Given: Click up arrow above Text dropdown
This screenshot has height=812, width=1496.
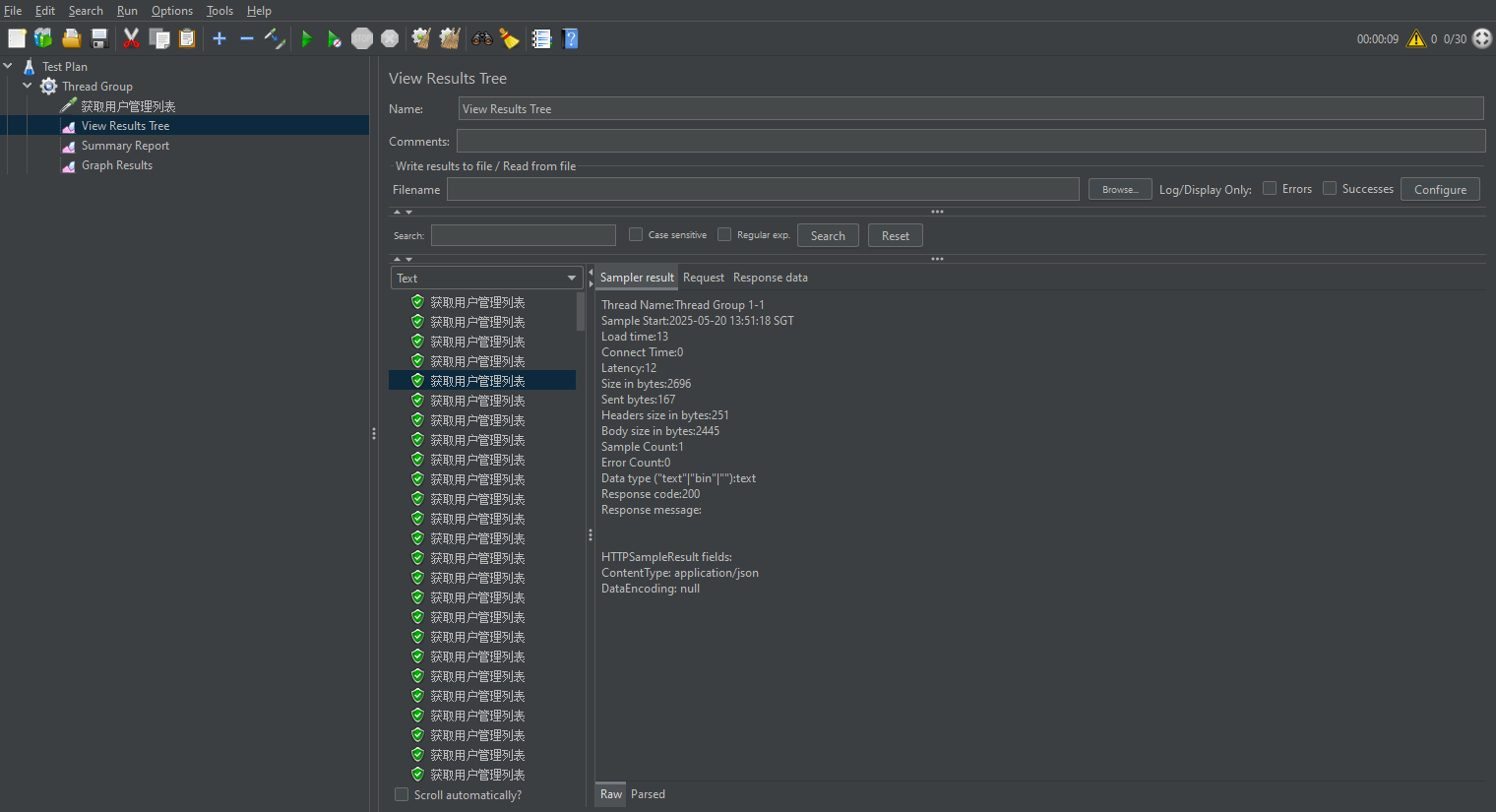Looking at the screenshot, I should 398,259.
